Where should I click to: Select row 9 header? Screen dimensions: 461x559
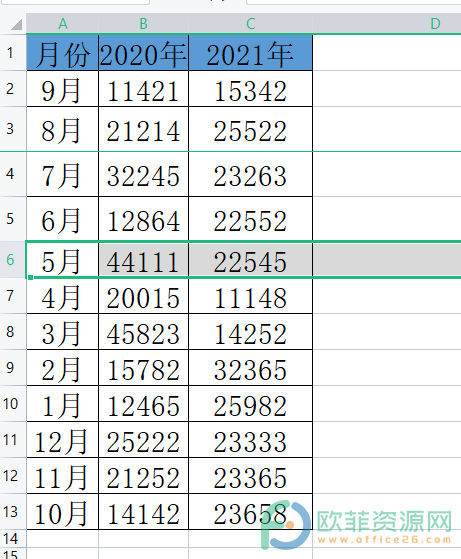click(13, 368)
